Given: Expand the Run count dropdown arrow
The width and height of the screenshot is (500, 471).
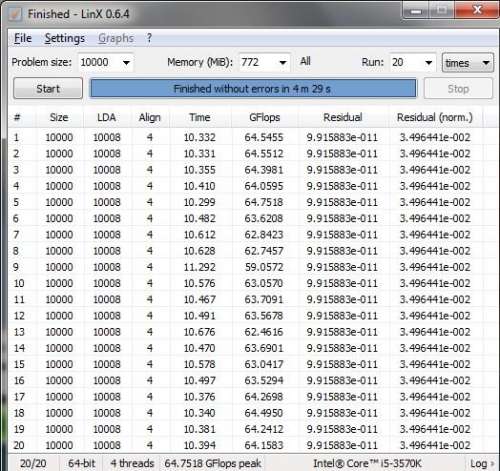Looking at the screenshot, I should (429, 62).
